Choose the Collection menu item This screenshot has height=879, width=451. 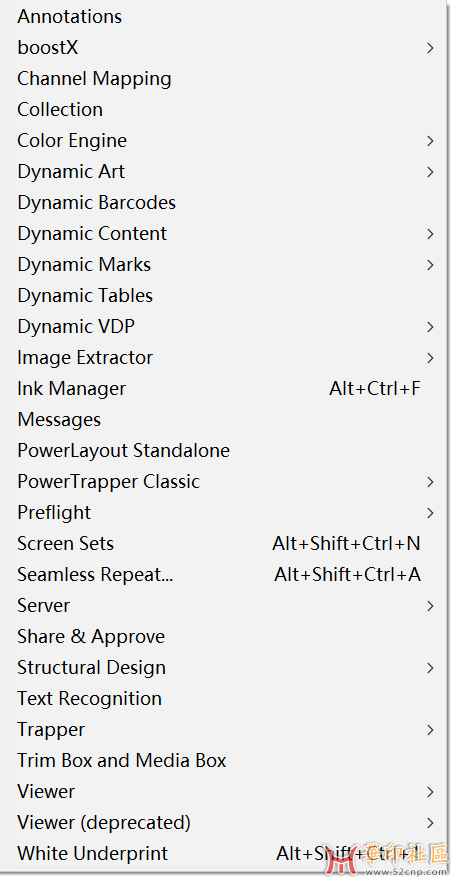224,110
